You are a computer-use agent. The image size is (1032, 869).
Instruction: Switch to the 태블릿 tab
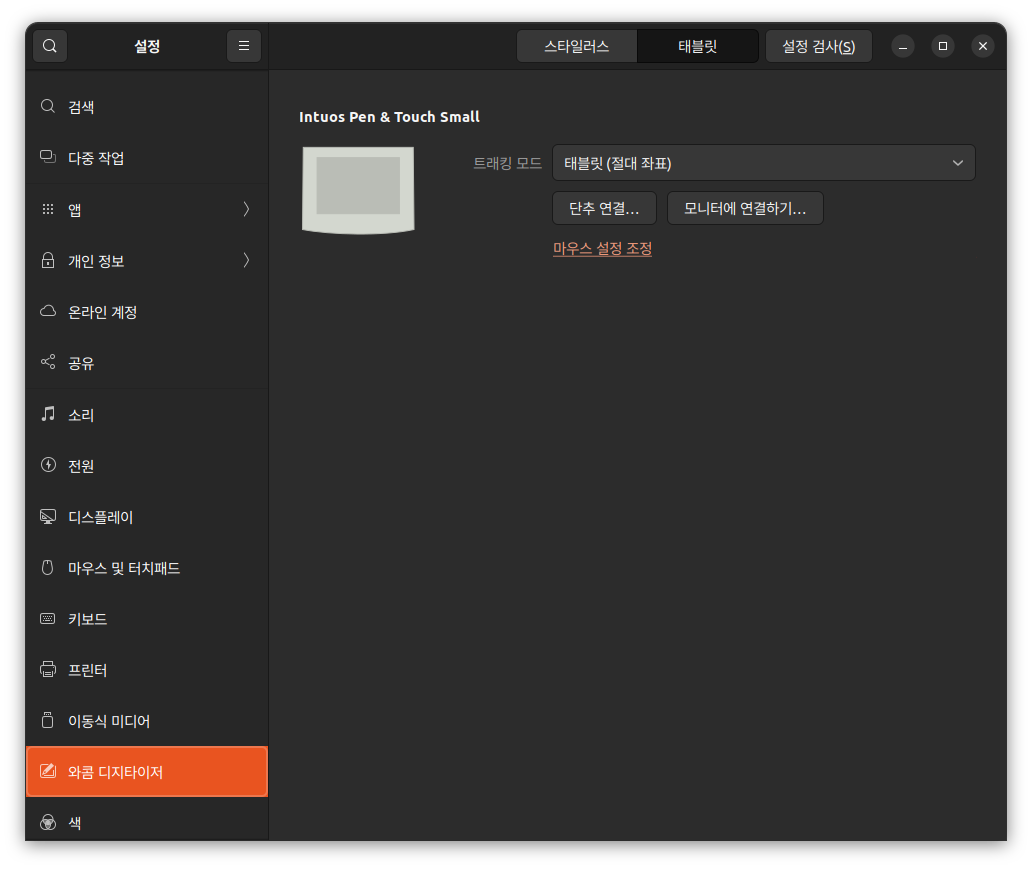(x=698, y=46)
